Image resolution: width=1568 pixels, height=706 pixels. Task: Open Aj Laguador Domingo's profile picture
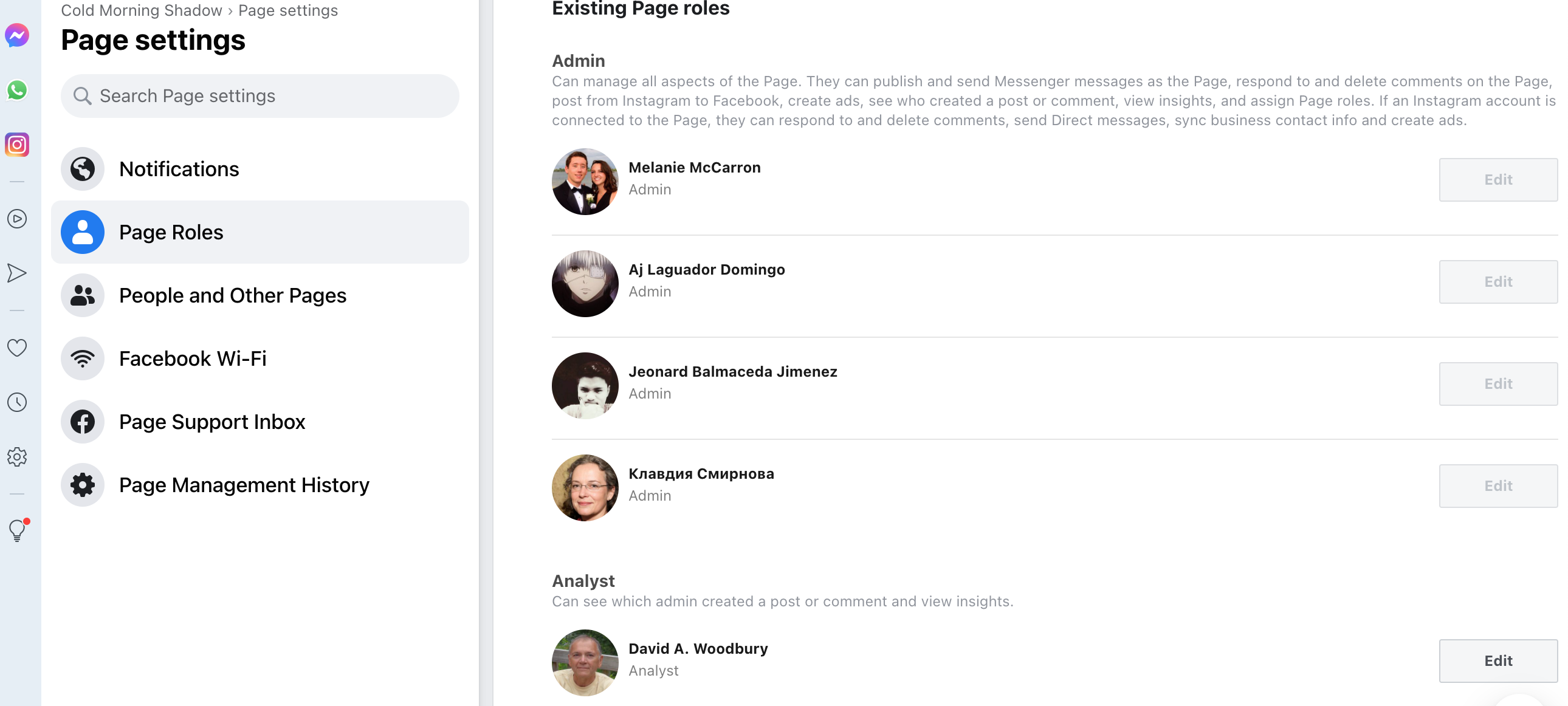click(585, 284)
